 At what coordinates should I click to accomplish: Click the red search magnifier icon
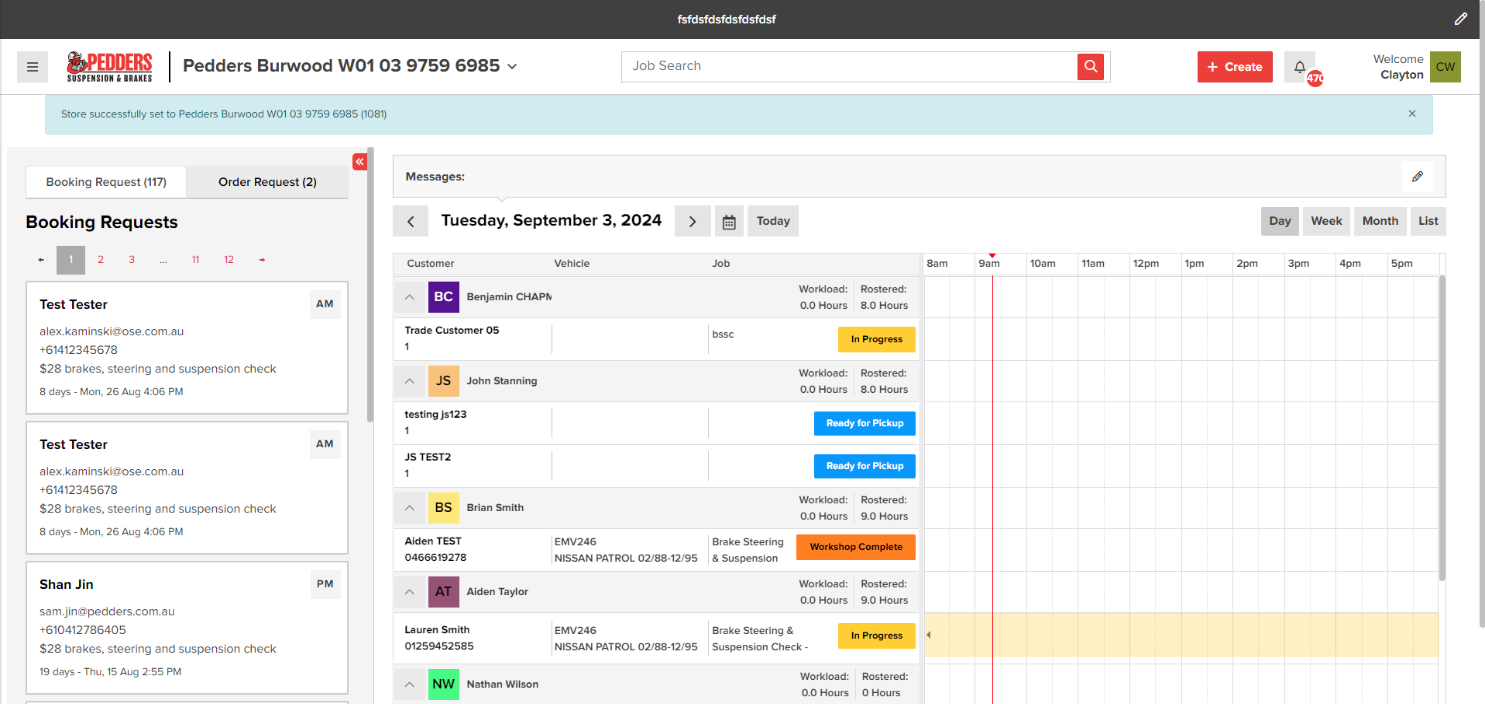[x=1090, y=66]
